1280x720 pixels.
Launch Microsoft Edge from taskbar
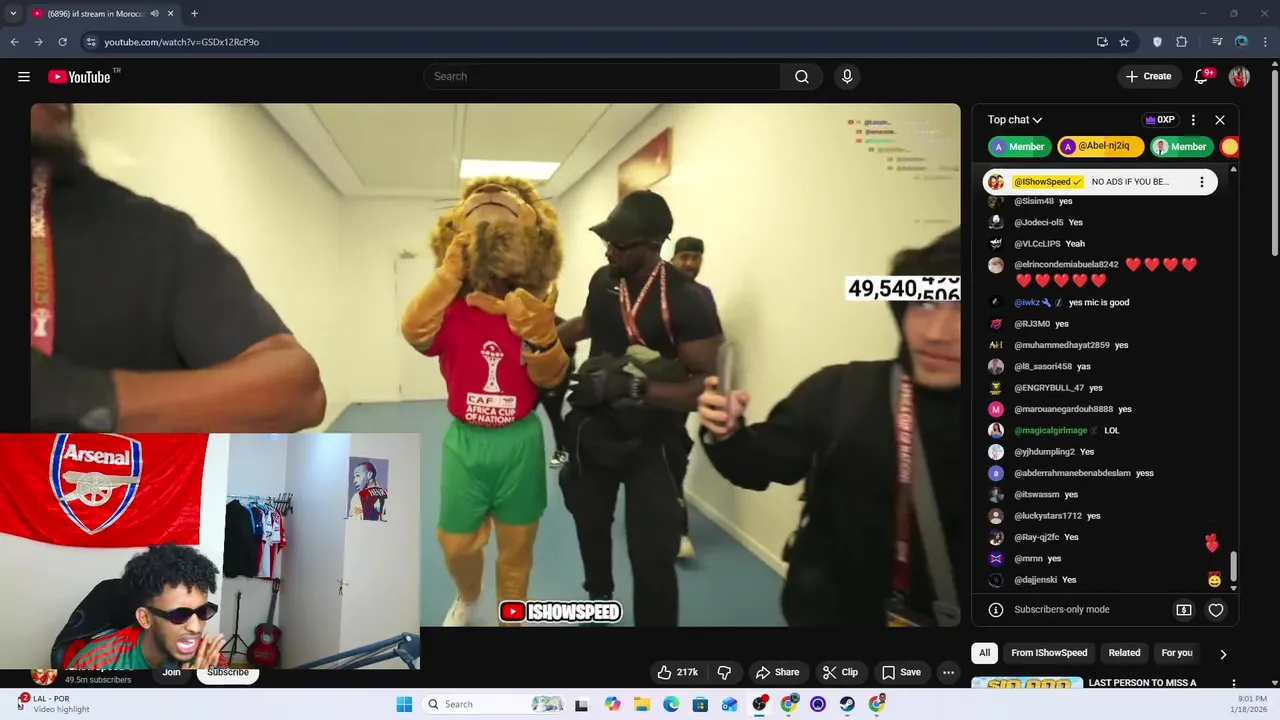tap(671, 704)
